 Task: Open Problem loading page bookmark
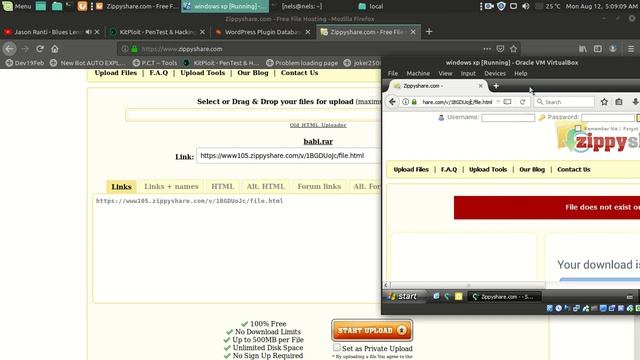[302, 63]
